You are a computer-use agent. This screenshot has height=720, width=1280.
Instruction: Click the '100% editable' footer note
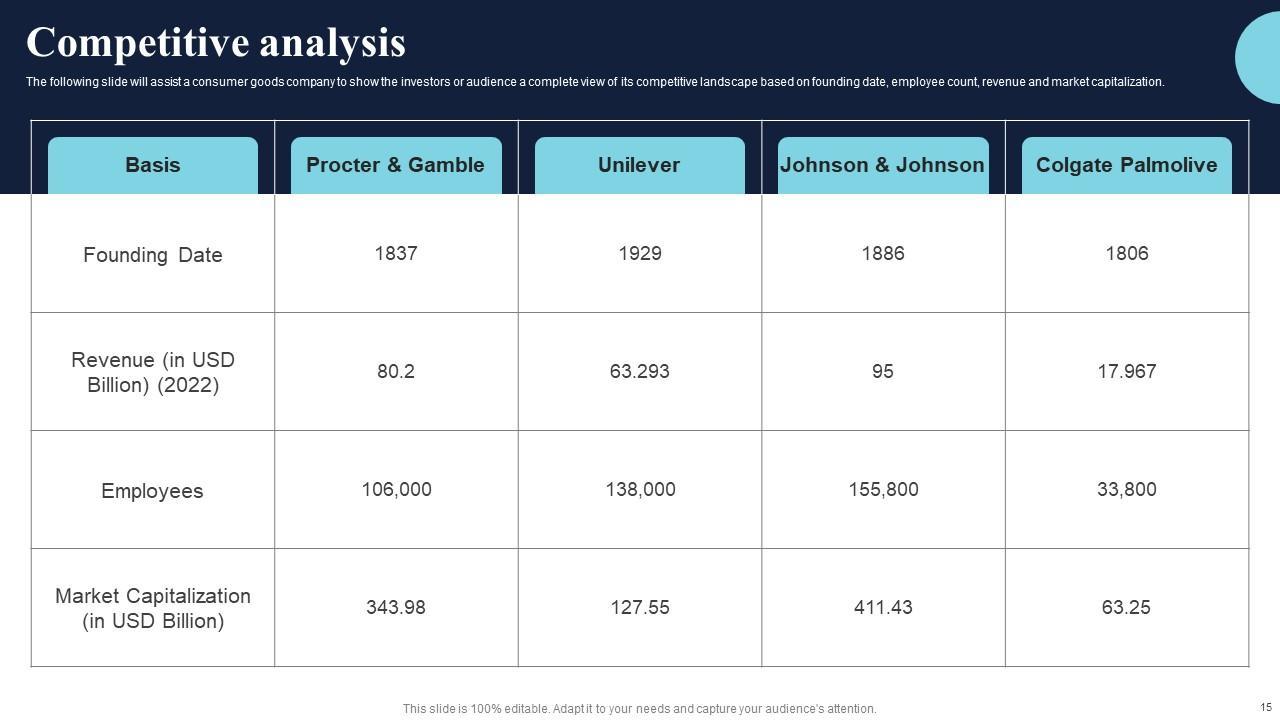[x=639, y=709]
